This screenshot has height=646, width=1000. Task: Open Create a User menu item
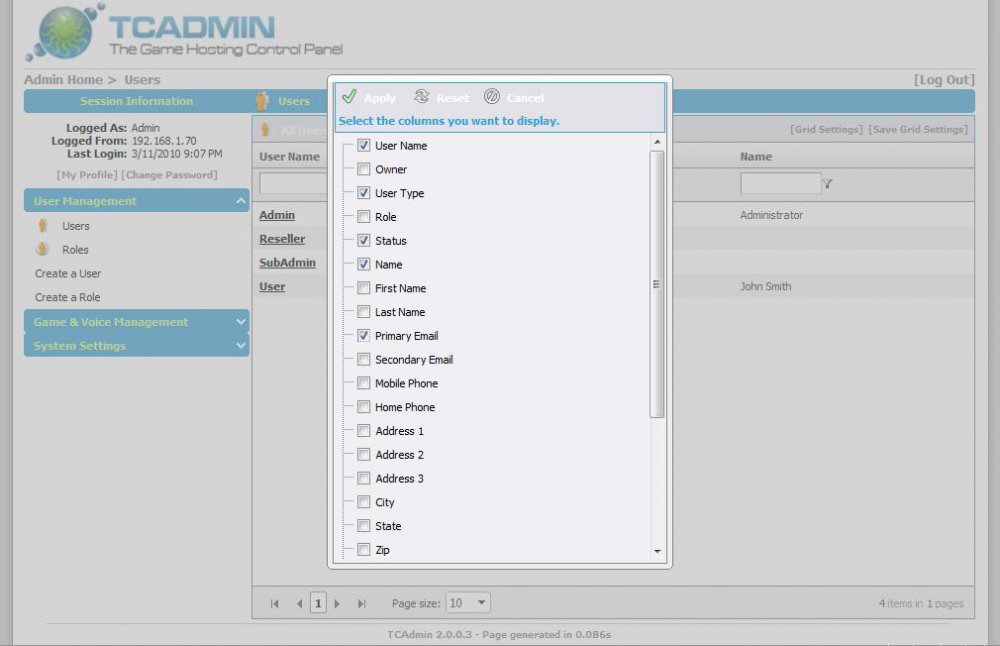pyautogui.click(x=68, y=274)
